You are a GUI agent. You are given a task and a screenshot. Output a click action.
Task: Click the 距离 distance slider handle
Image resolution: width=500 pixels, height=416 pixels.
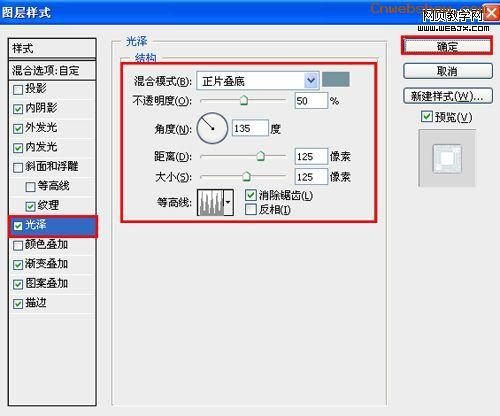(260, 156)
